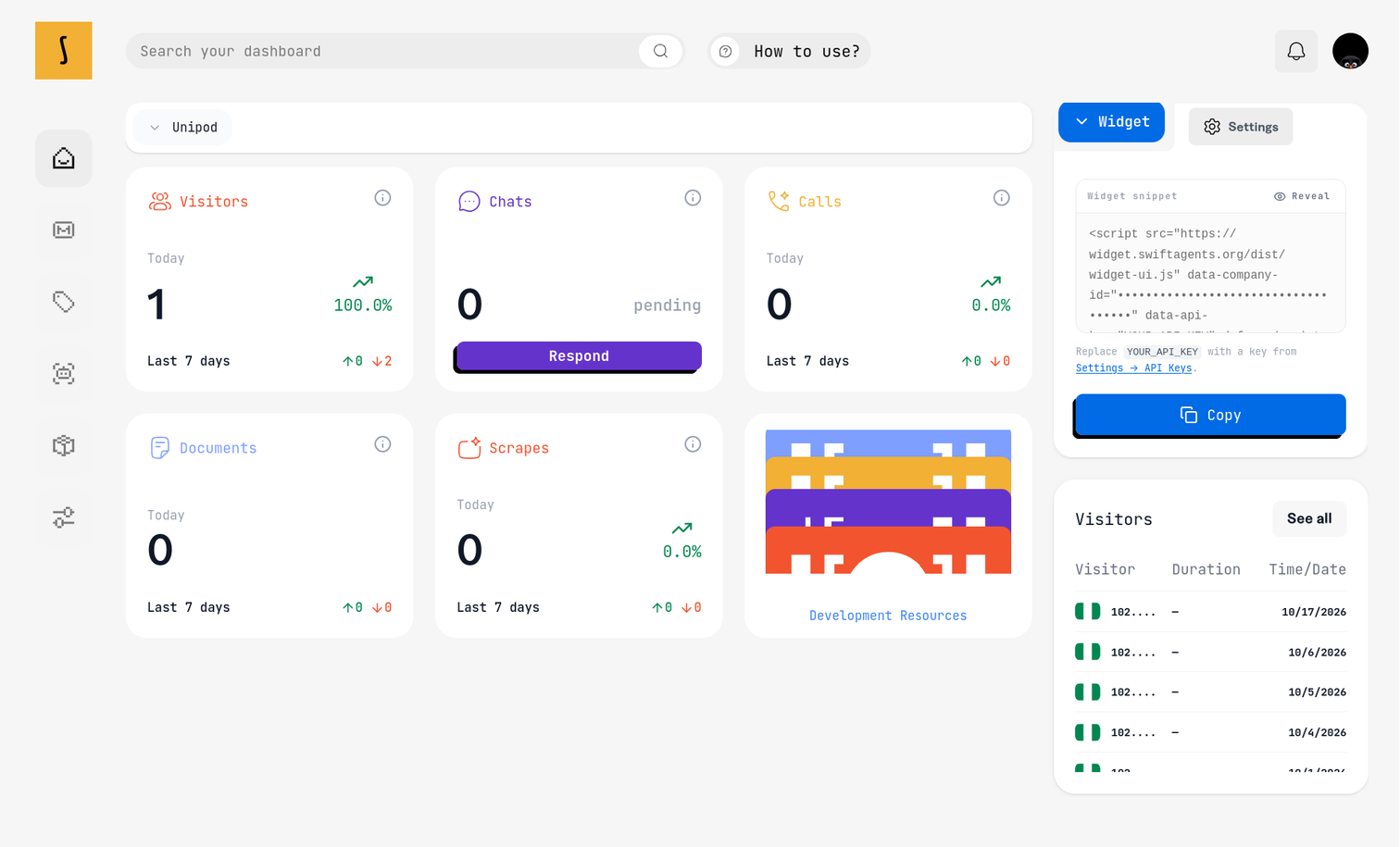
Task: Click the question mark help icon
Action: click(726, 52)
